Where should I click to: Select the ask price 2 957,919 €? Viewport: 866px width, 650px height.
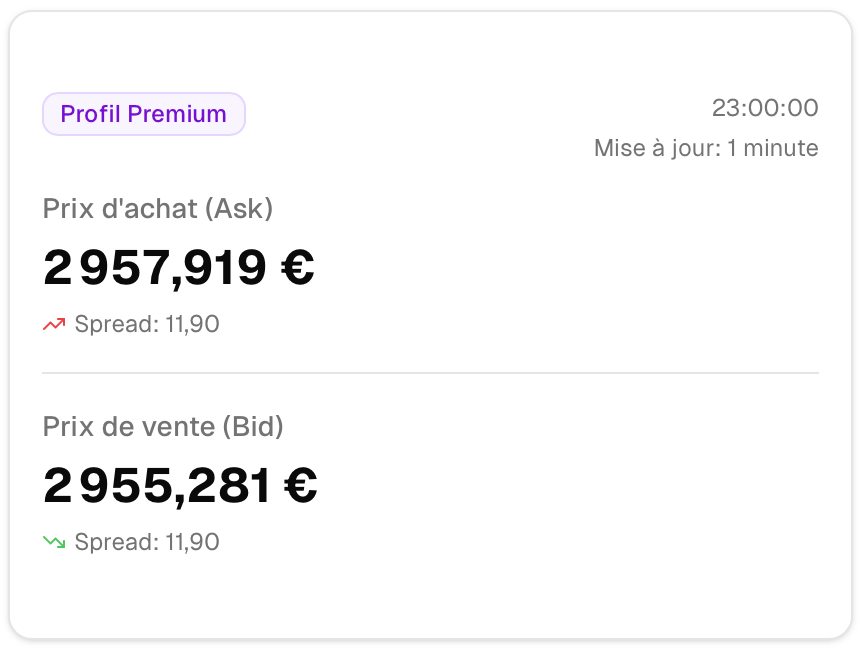pyautogui.click(x=179, y=268)
